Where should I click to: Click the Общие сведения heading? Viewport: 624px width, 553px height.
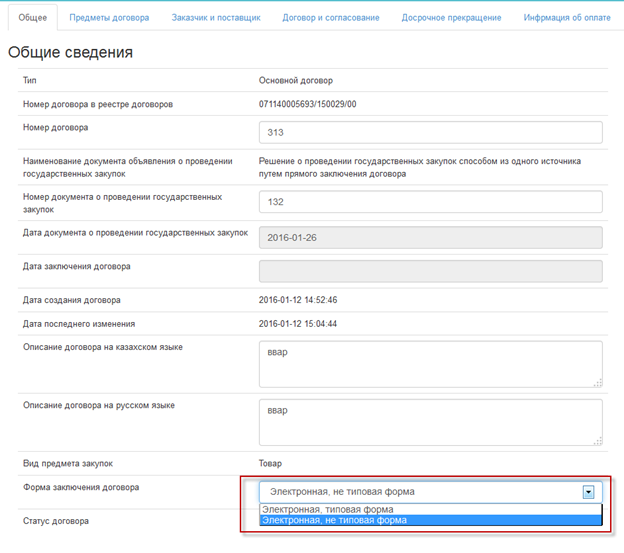(70, 52)
